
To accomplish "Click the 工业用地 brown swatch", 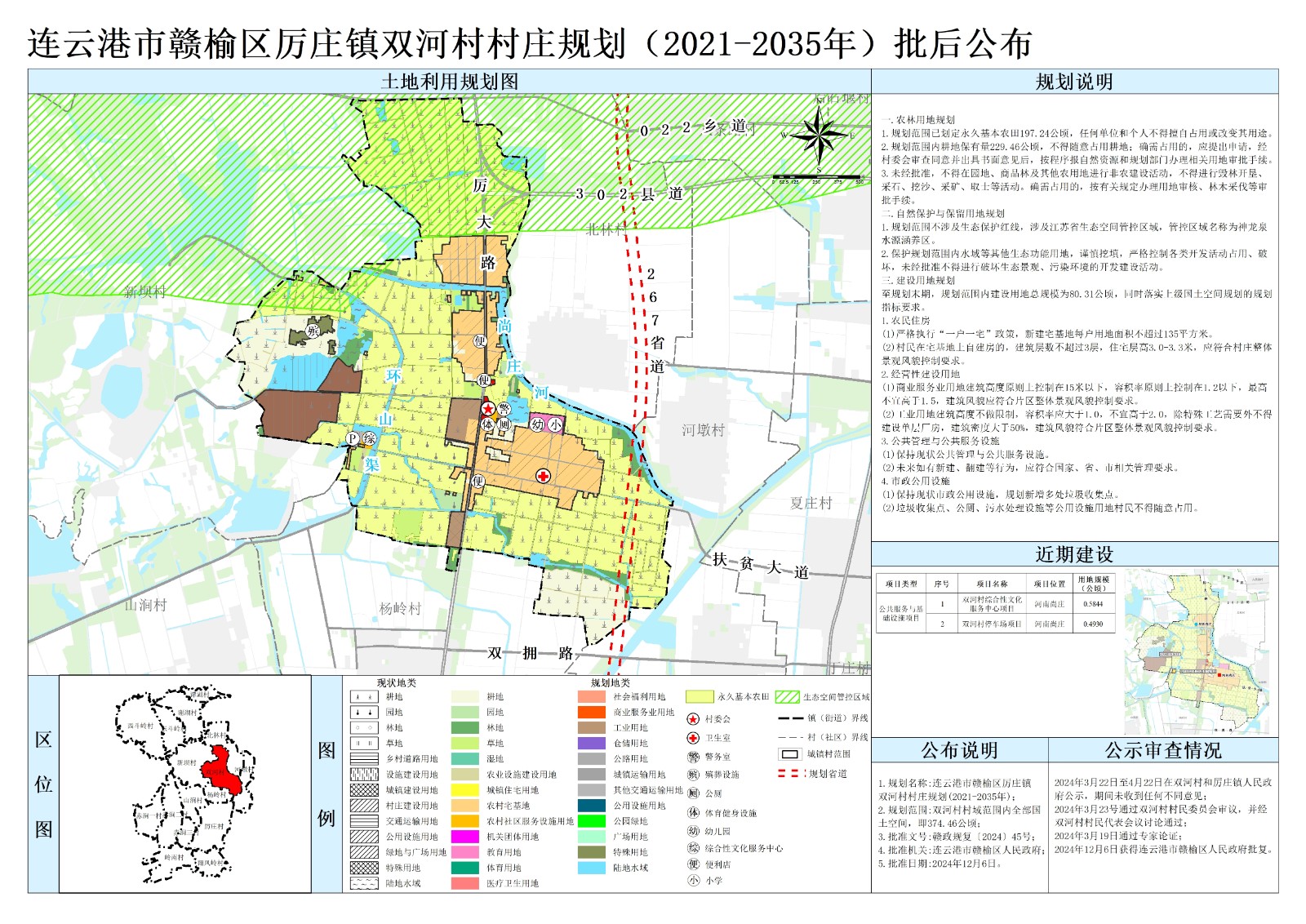I will (592, 728).
